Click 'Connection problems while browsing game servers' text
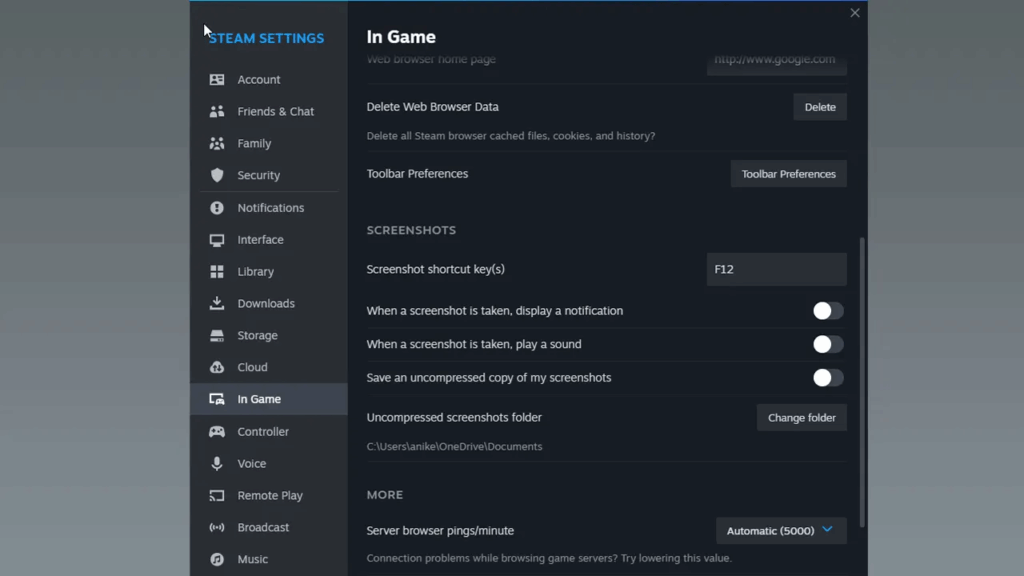1024x576 pixels. point(549,558)
